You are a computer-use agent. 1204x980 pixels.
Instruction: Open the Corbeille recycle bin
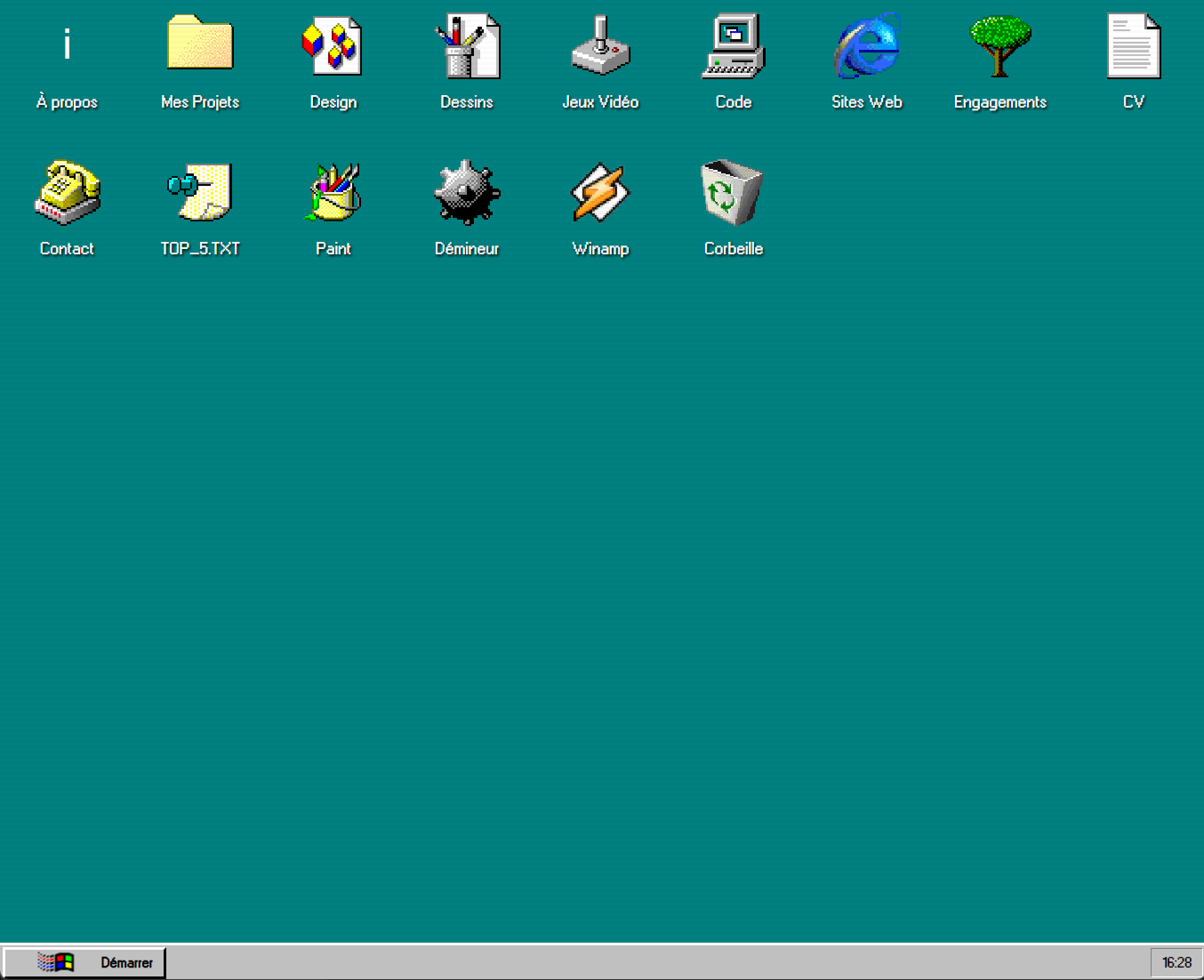click(x=733, y=193)
